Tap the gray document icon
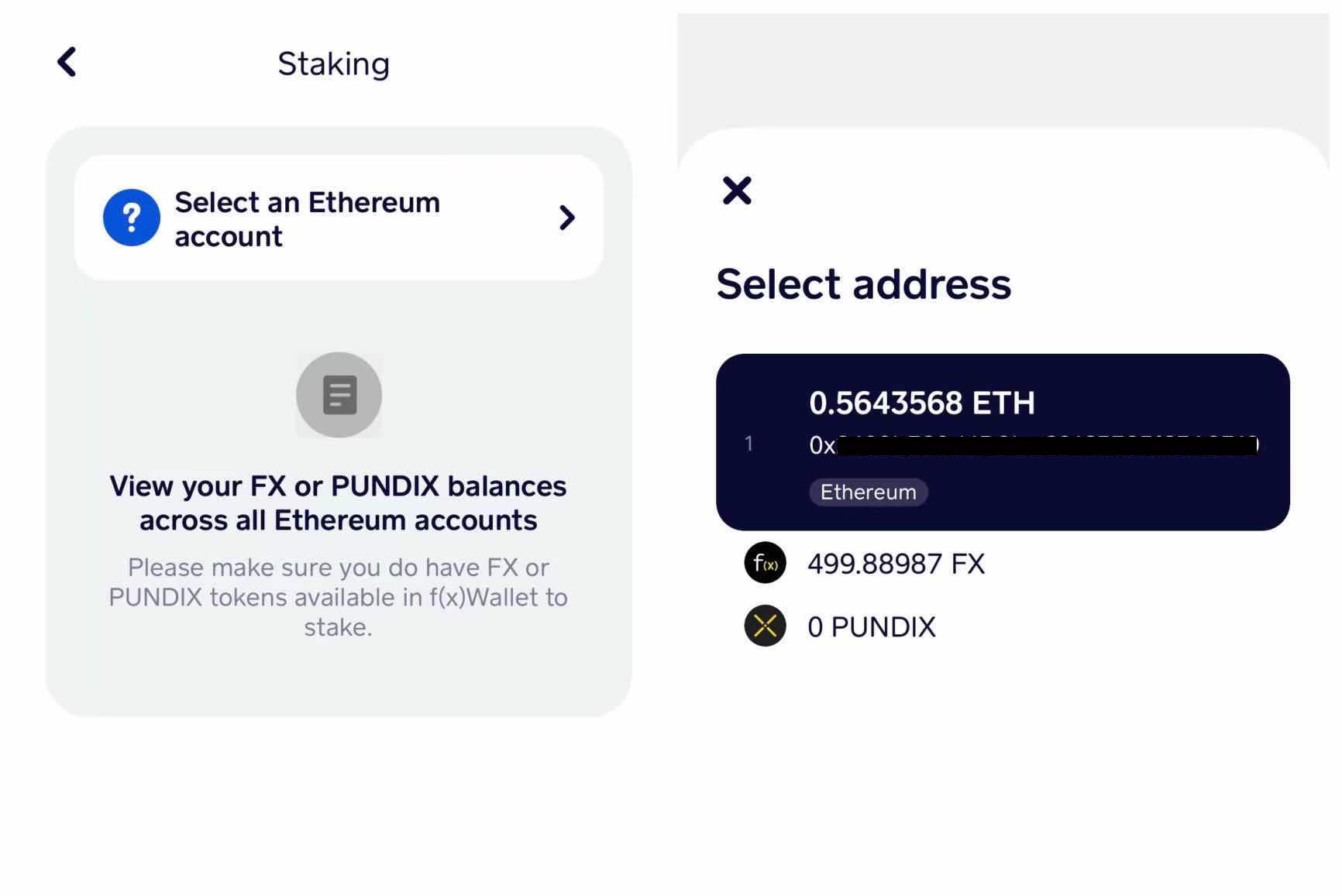This screenshot has width=1342, height=896. tap(339, 395)
